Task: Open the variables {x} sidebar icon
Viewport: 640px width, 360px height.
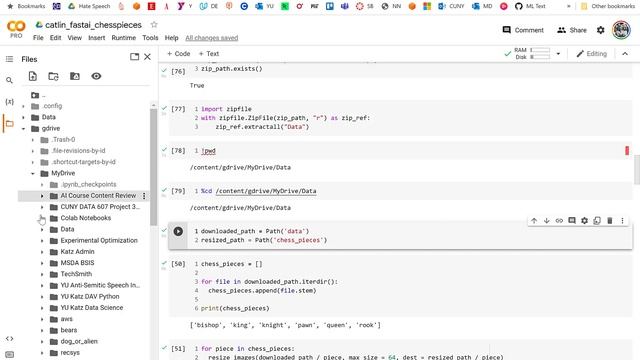Action: (x=9, y=102)
